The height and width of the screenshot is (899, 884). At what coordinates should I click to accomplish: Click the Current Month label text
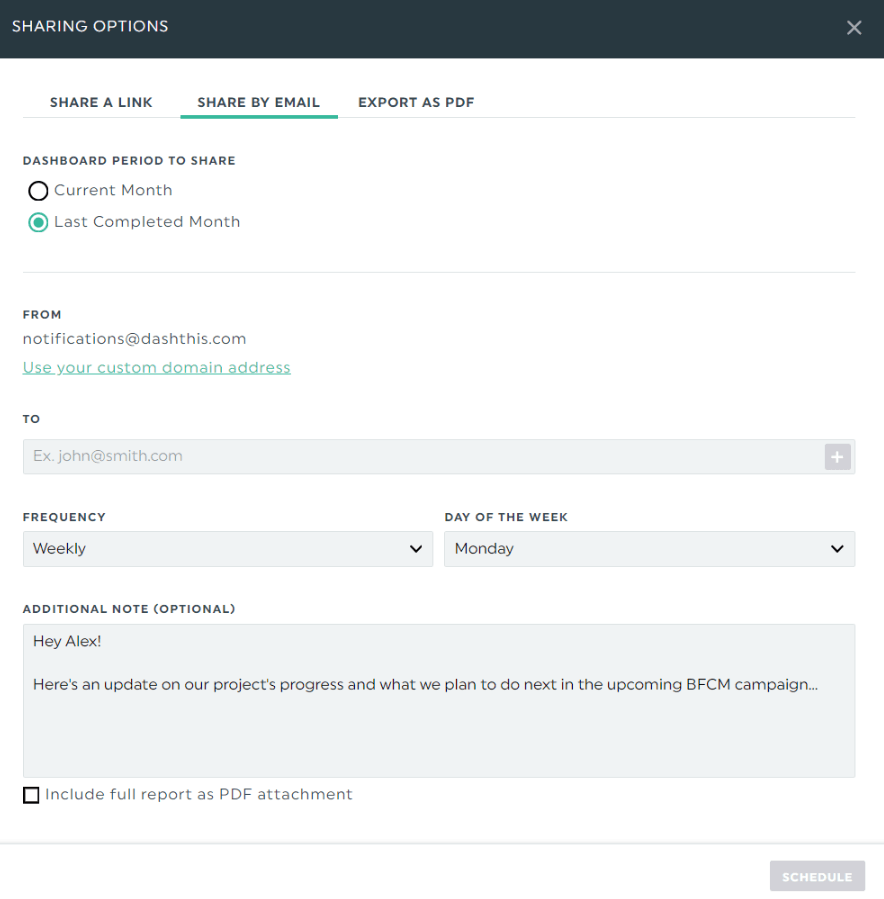[x=113, y=190]
